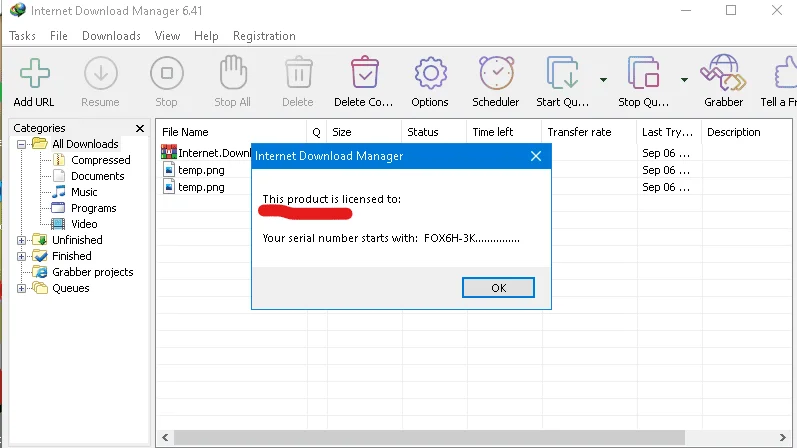The width and height of the screenshot is (797, 448).
Task: Close the Categories panel
Action: (x=140, y=128)
